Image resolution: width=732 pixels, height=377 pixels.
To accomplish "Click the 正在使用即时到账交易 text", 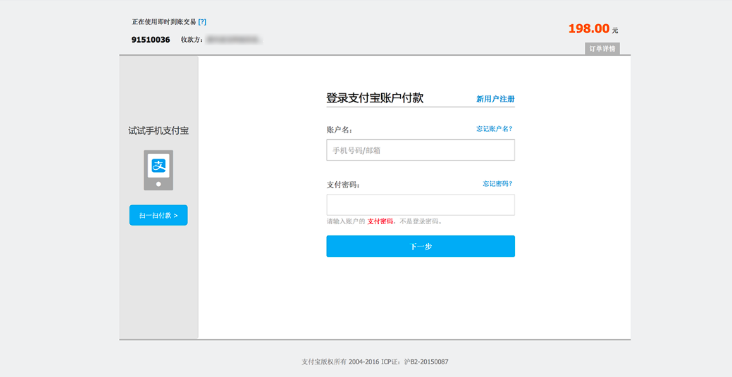I will pos(164,22).
